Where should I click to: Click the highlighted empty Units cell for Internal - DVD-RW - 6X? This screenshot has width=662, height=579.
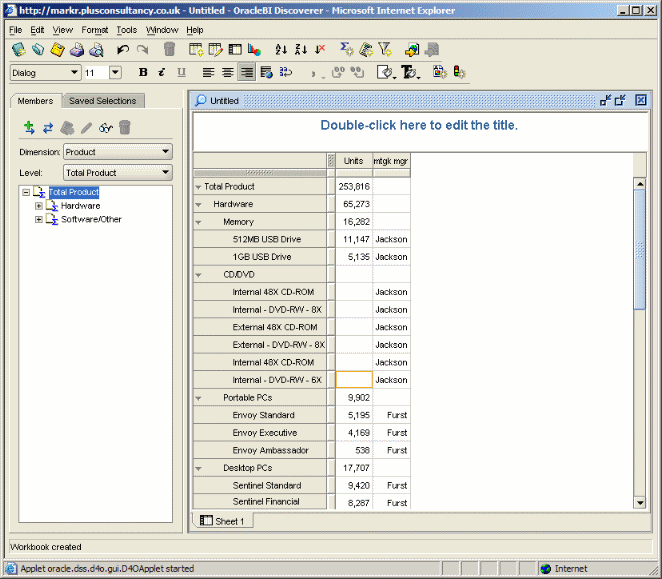point(354,380)
